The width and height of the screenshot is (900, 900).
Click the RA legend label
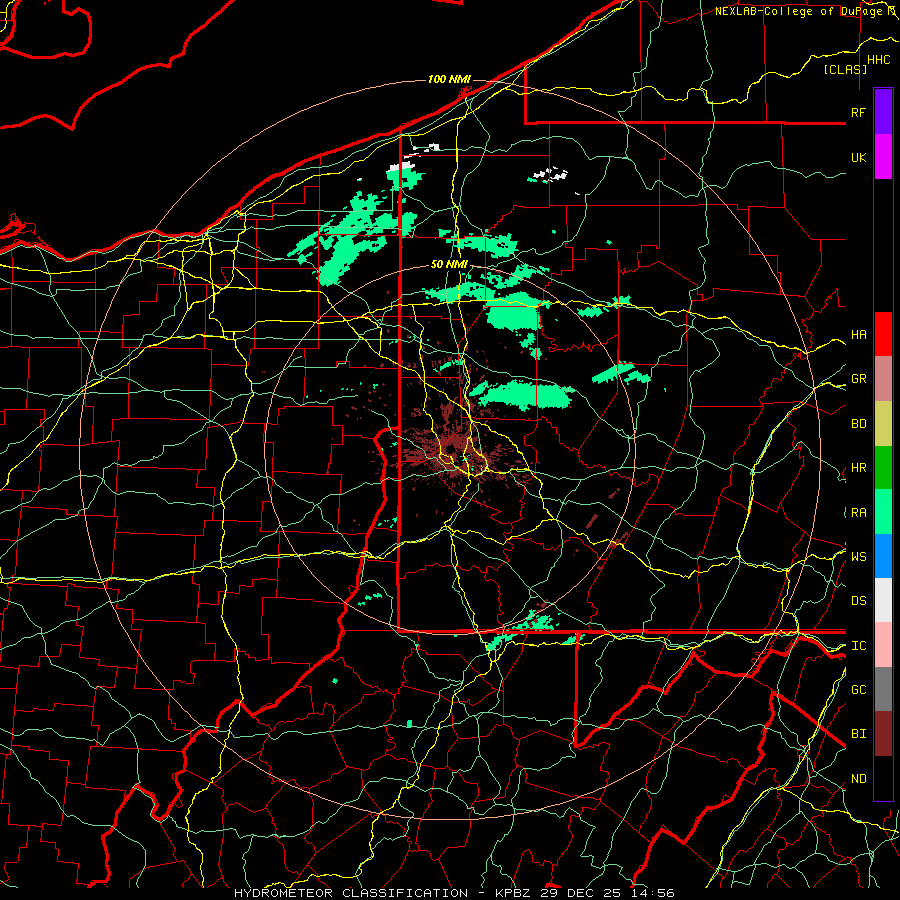[x=858, y=512]
